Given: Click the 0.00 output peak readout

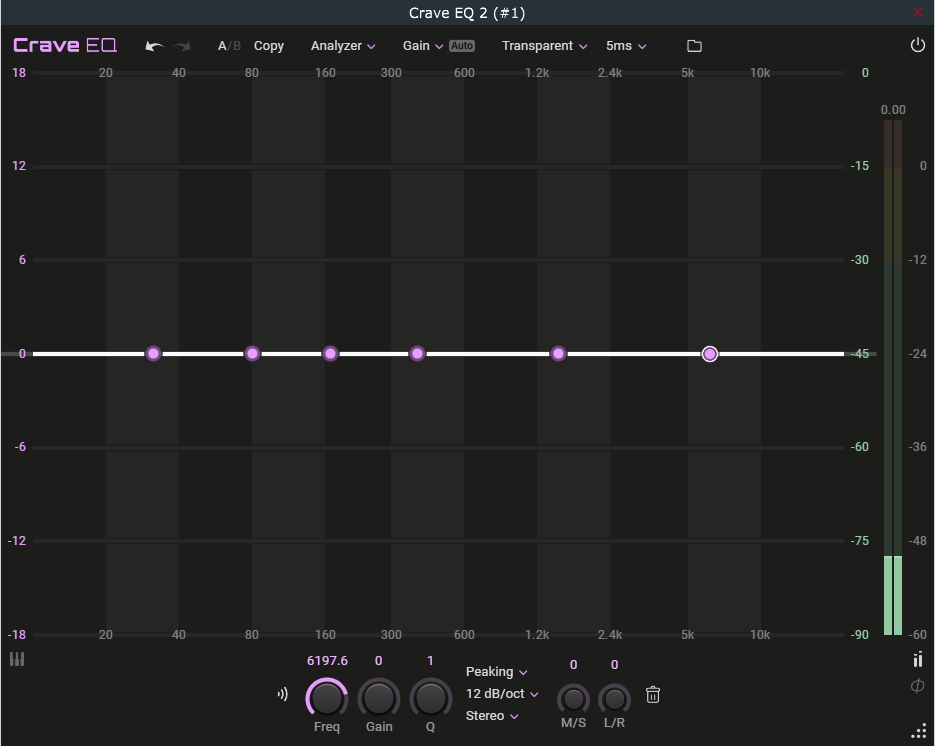Looking at the screenshot, I should point(893,110).
